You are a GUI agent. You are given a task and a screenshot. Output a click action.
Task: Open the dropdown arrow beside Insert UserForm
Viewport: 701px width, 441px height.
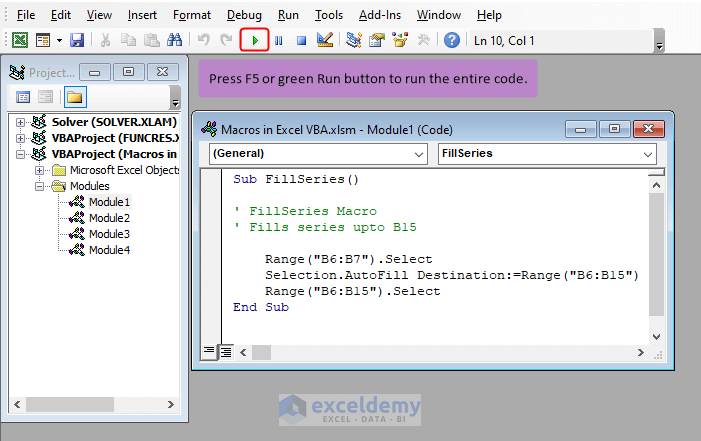pos(59,41)
